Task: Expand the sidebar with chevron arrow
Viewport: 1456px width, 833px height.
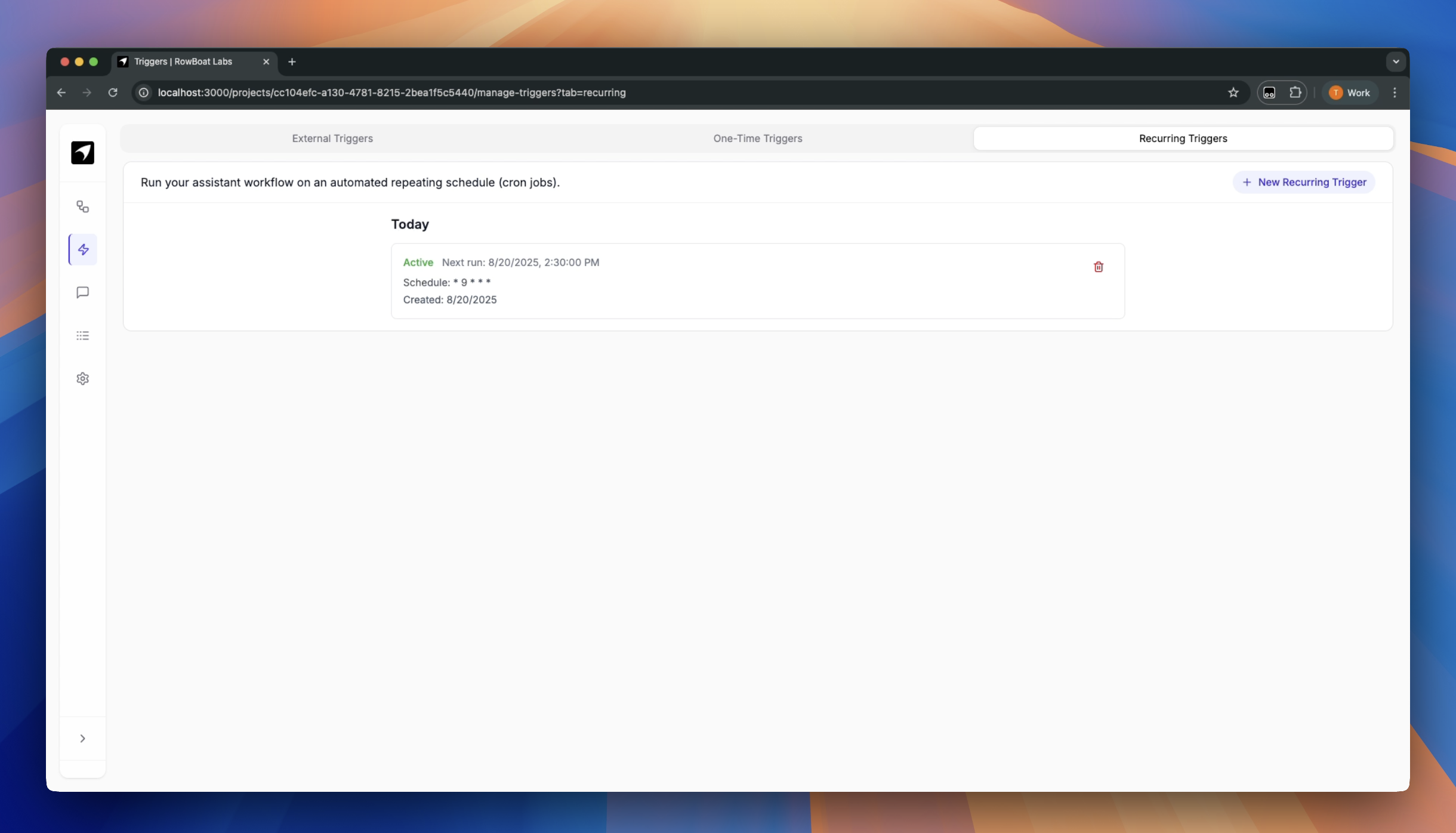Action: click(x=82, y=738)
